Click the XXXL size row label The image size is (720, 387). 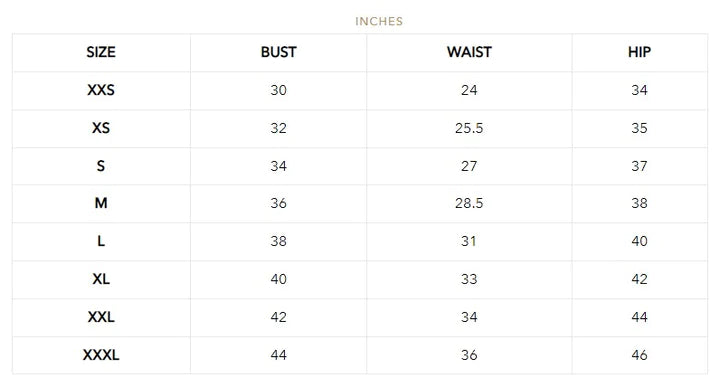coord(101,355)
